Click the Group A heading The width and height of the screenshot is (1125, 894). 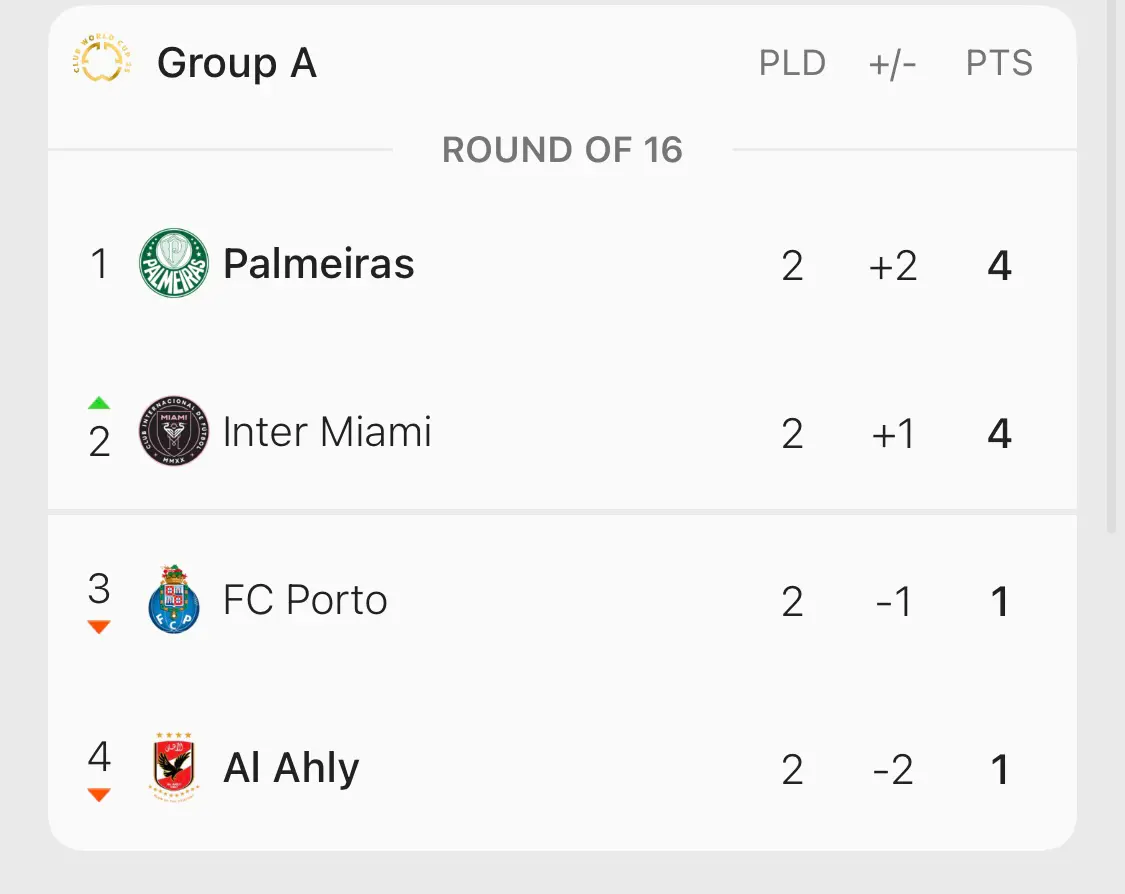(237, 63)
